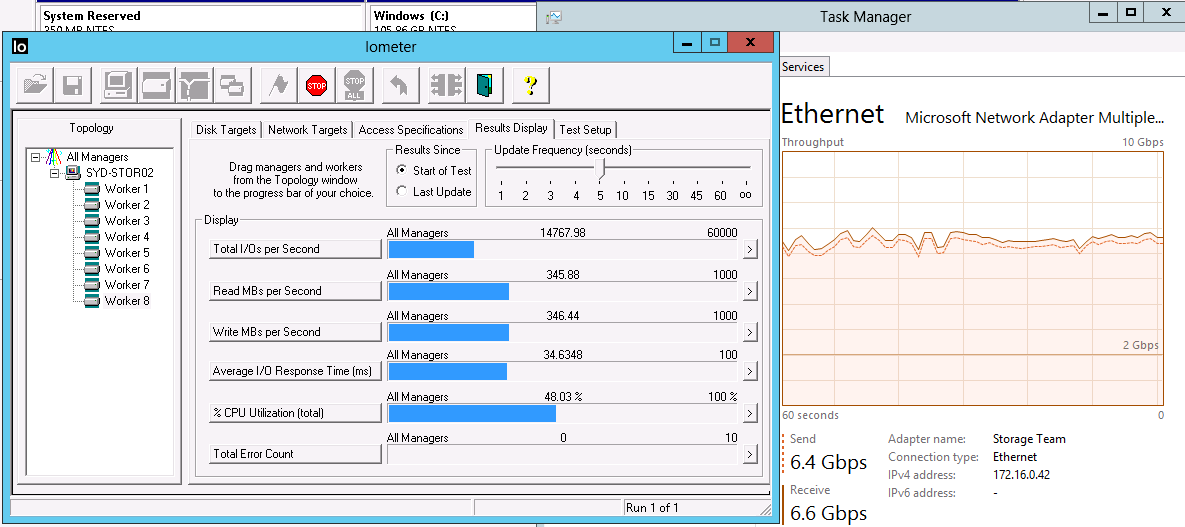Click the 346.44 write MBs value
Screen dimensions: 1185x527
coord(563,316)
